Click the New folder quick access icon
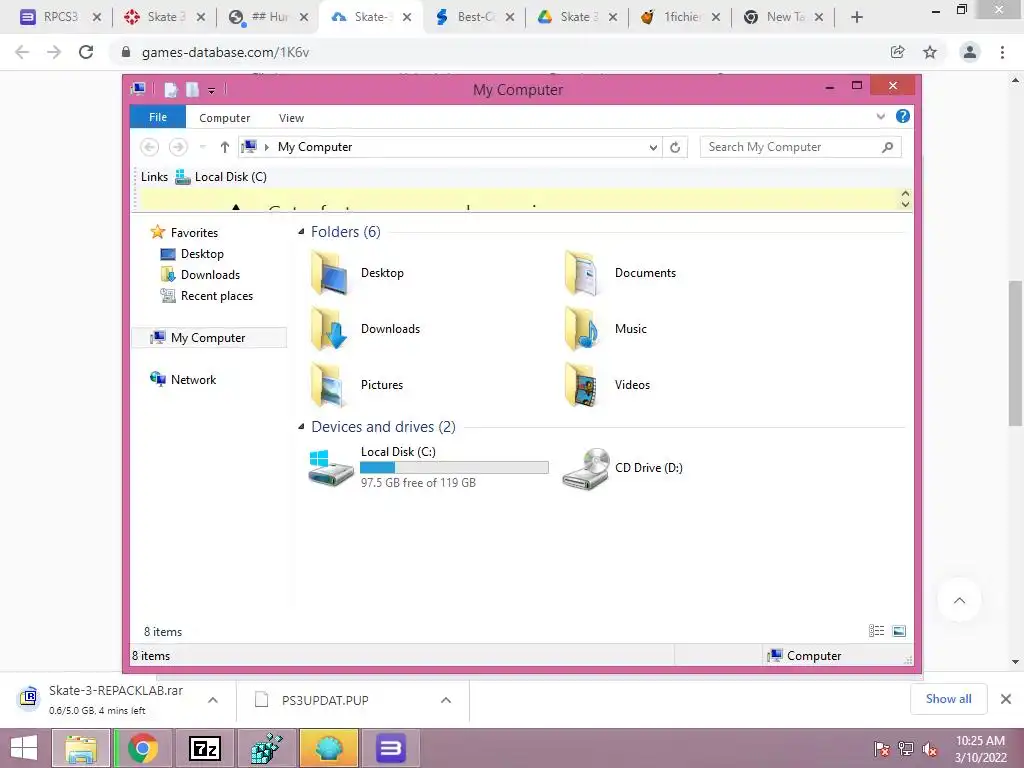 pos(192,89)
